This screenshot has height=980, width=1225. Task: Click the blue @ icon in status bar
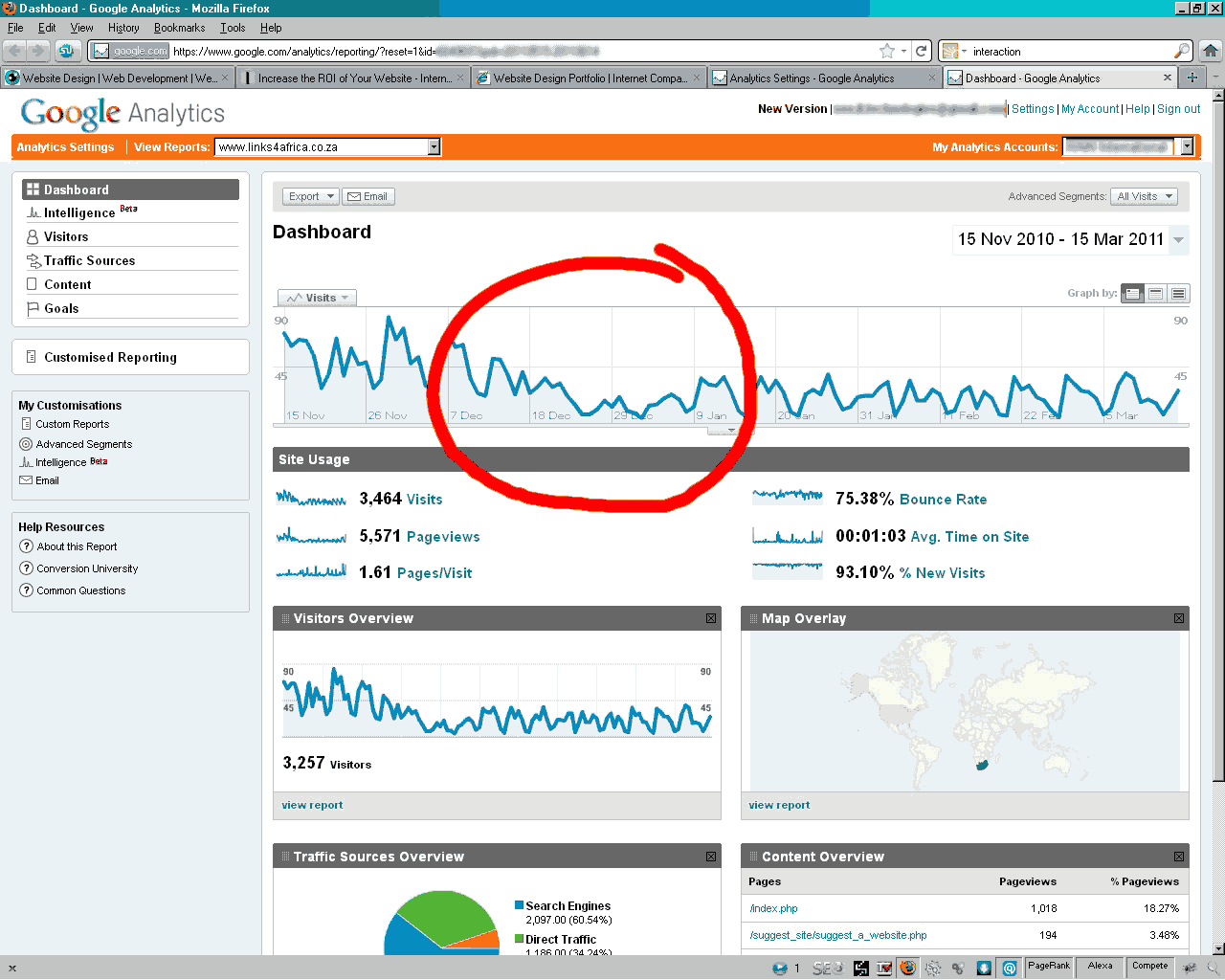1009,969
